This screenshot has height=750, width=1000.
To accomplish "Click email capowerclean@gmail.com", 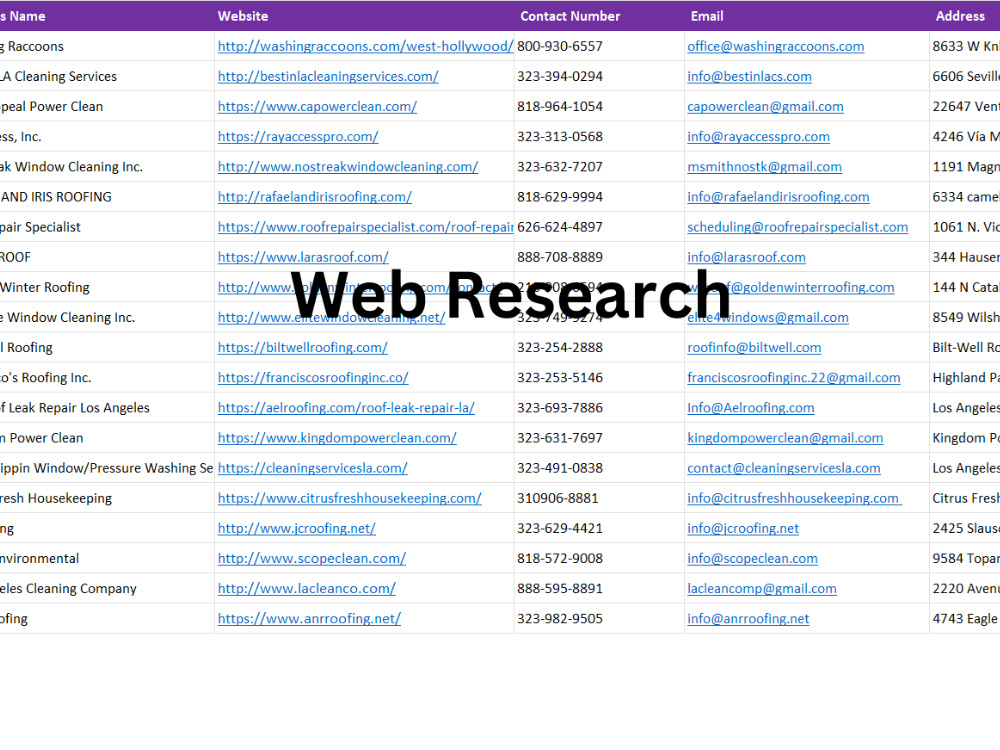I will coord(765,107).
